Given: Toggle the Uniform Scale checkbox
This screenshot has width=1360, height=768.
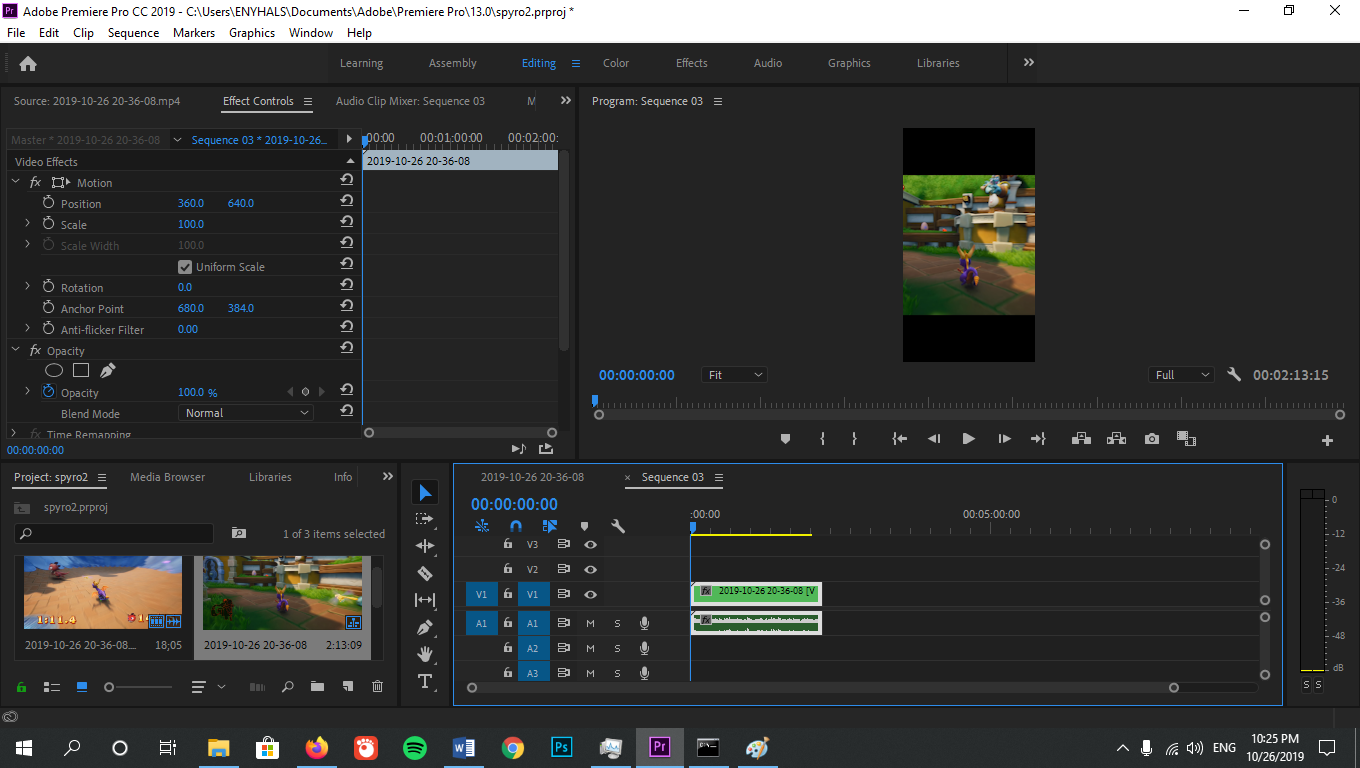Looking at the screenshot, I should pyautogui.click(x=185, y=267).
